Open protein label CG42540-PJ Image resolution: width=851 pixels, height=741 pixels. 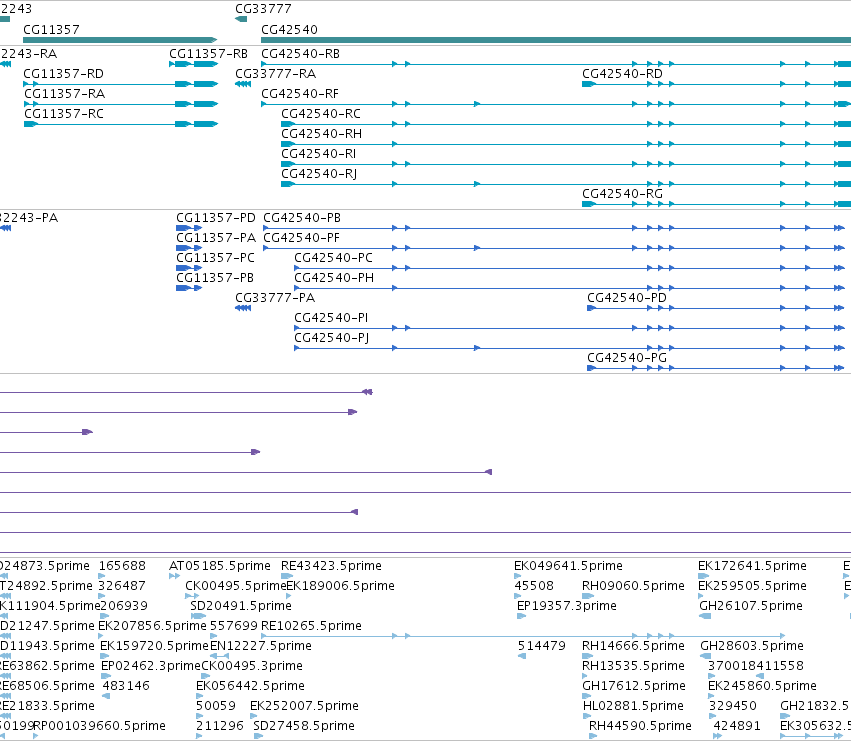click(x=332, y=338)
